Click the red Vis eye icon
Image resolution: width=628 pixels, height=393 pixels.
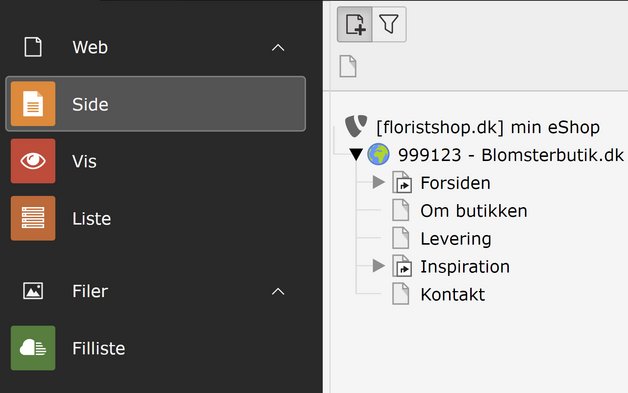click(33, 161)
